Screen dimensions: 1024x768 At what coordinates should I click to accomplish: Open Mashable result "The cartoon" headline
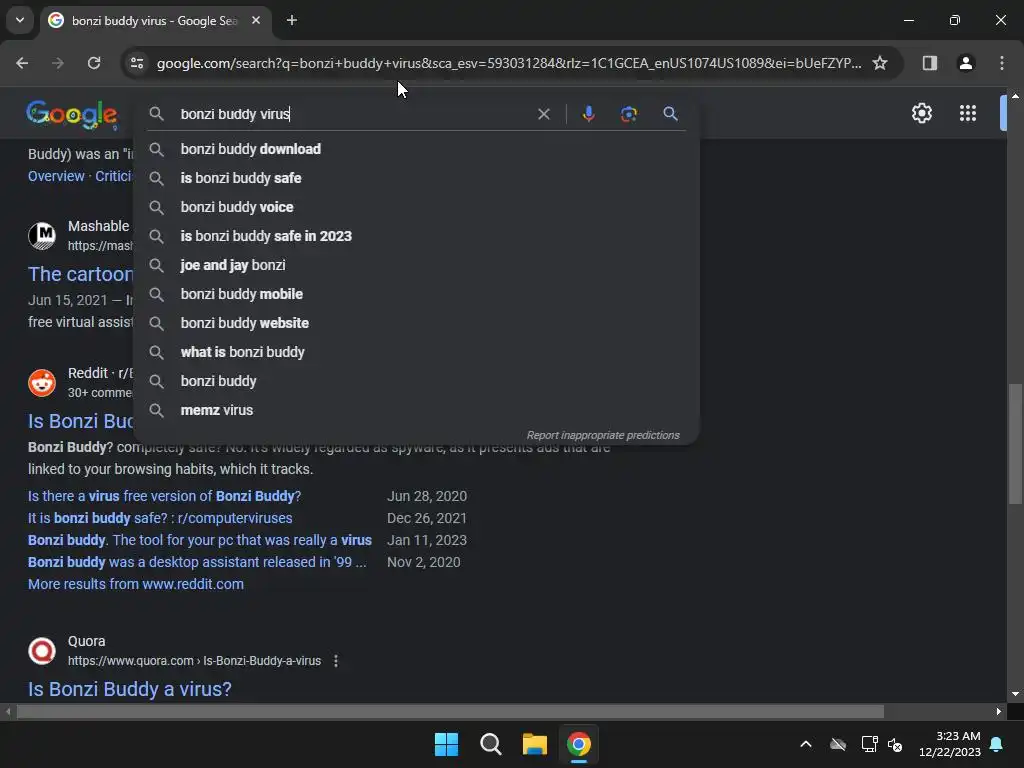(x=80, y=274)
